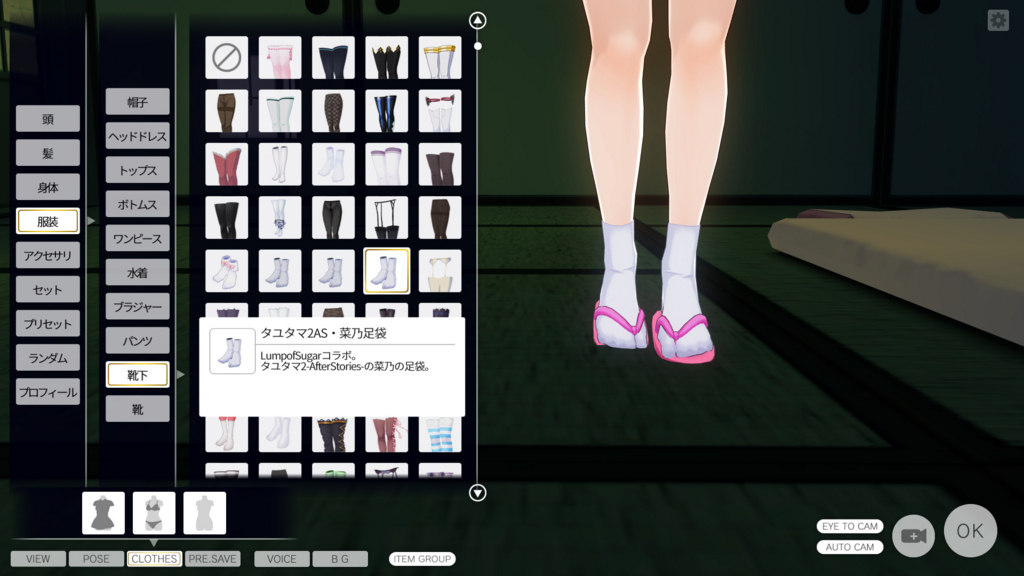The height and width of the screenshot is (576, 1024).
Task: Open settings via the gear icon
Action: (x=998, y=20)
